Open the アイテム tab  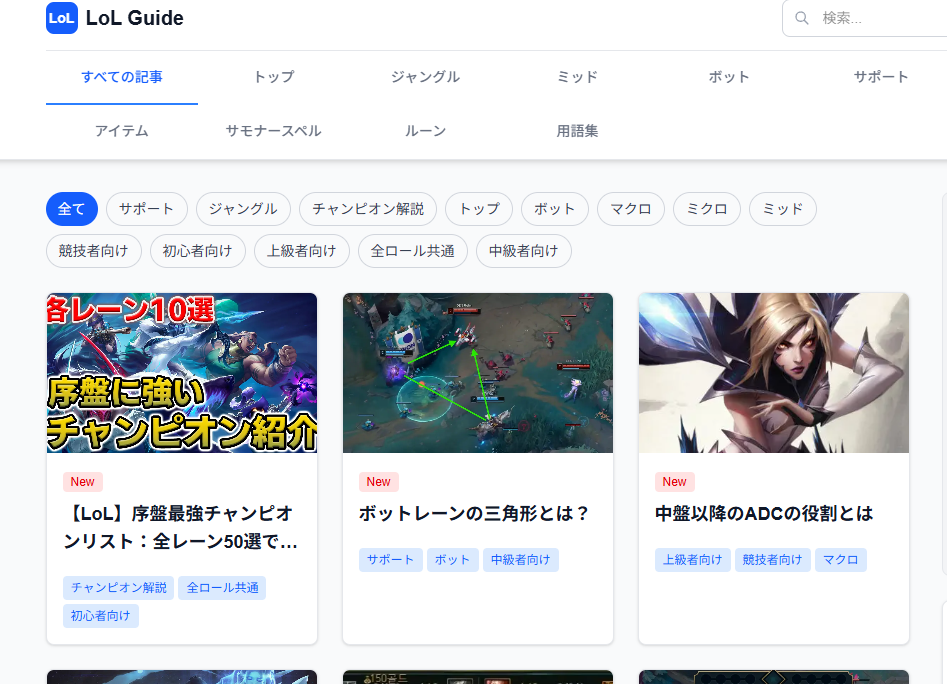click(x=122, y=131)
